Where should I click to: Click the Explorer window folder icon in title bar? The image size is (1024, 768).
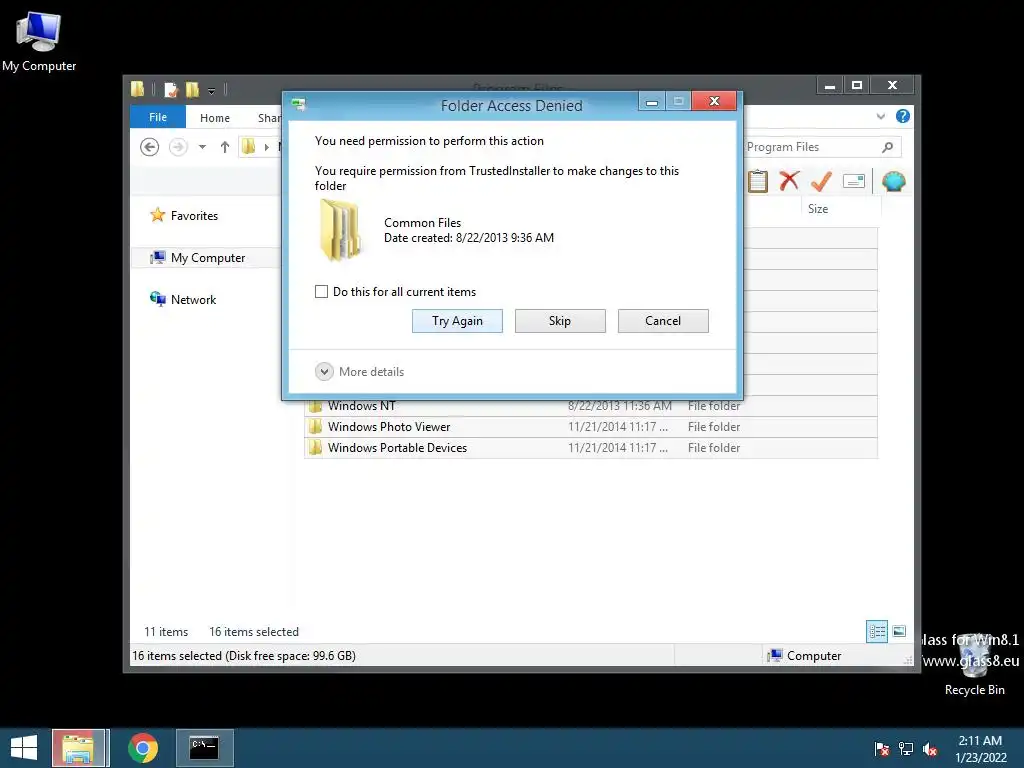point(138,89)
